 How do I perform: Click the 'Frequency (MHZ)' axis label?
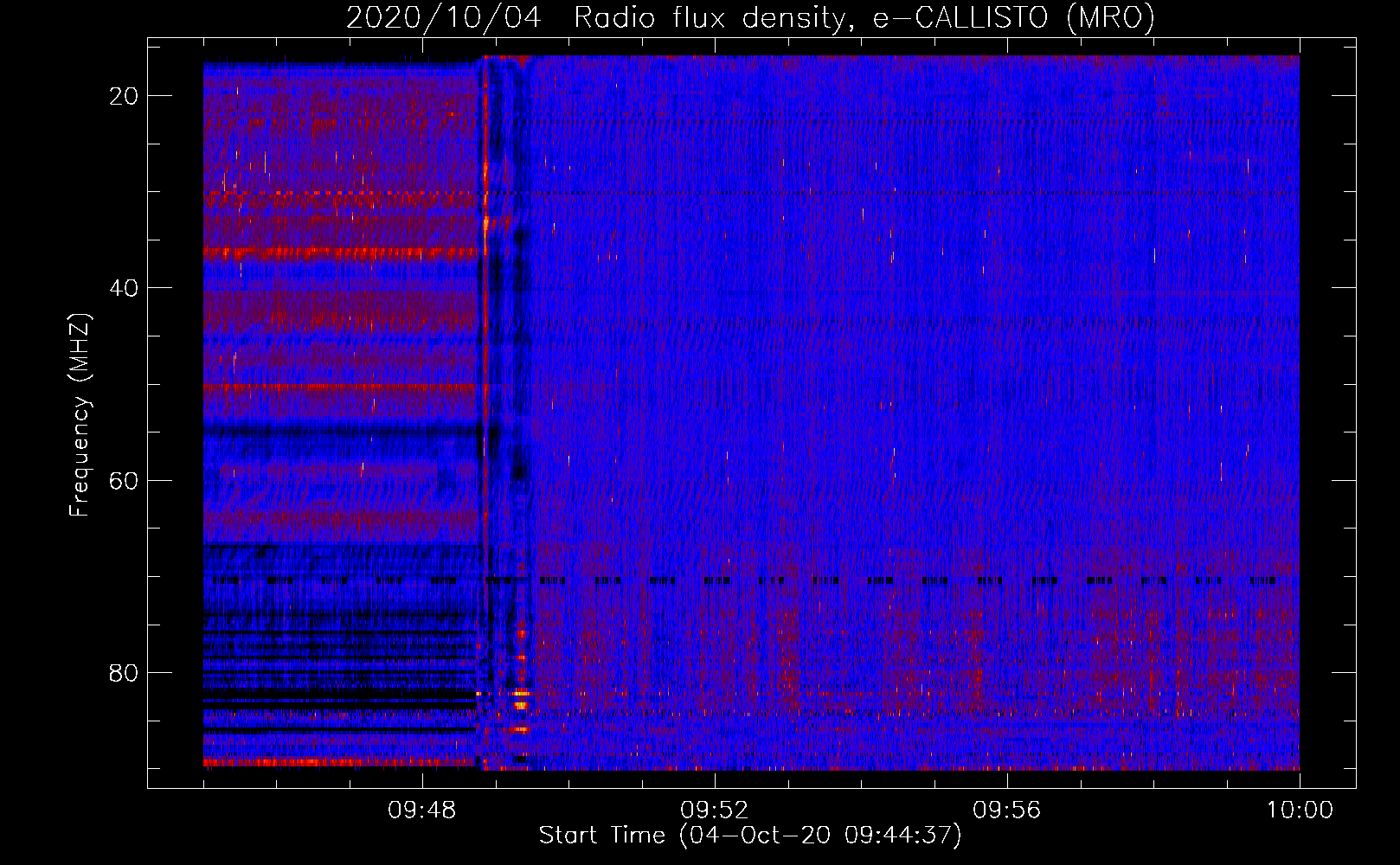coord(80,415)
